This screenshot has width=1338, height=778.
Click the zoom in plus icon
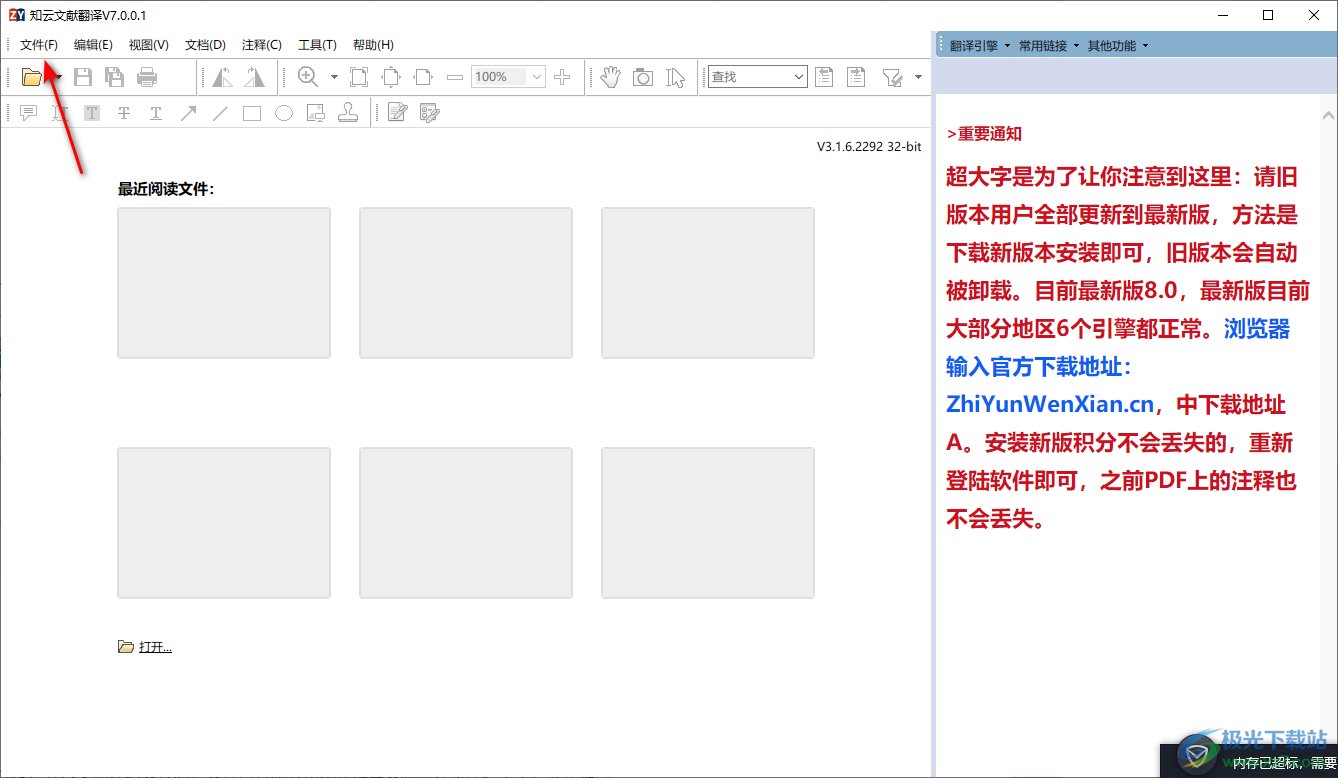[562, 77]
